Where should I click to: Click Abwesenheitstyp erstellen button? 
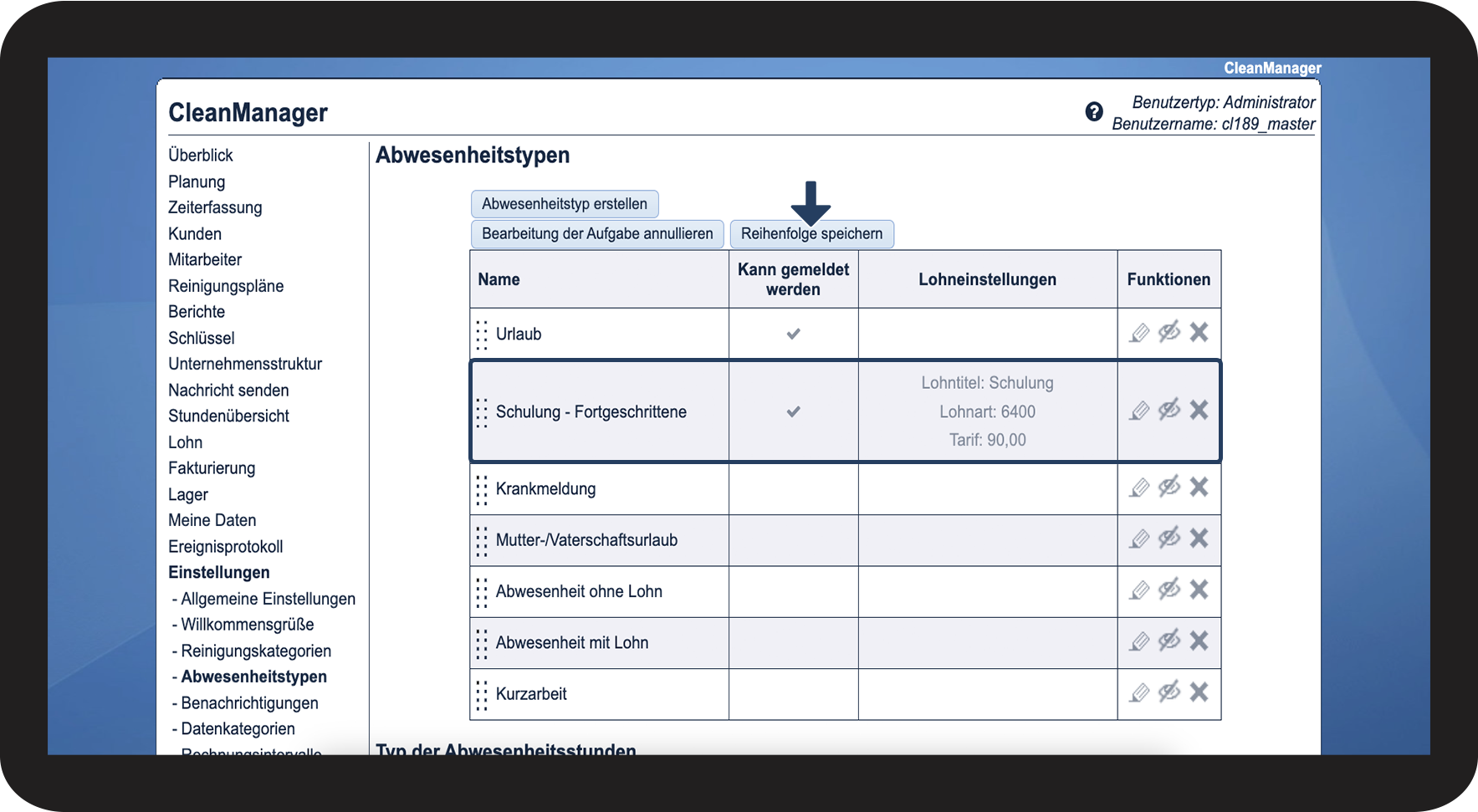pyautogui.click(x=565, y=204)
